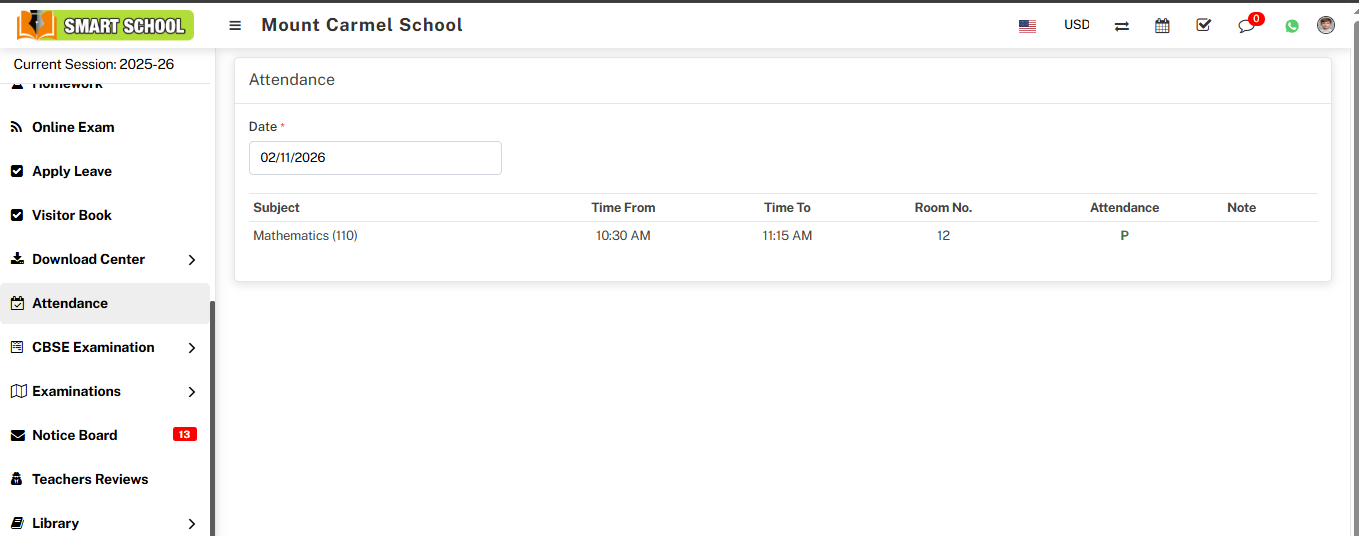Expand the Examinations chevron

[x=192, y=392]
